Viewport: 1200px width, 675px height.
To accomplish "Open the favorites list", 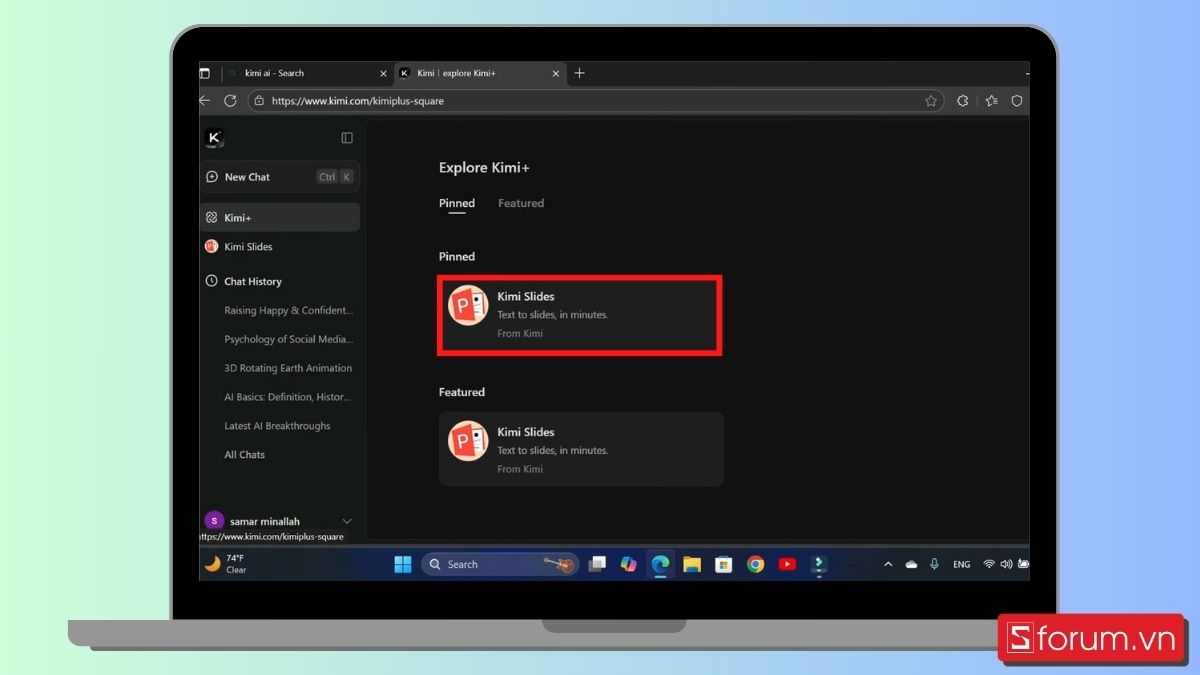I will pos(991,101).
